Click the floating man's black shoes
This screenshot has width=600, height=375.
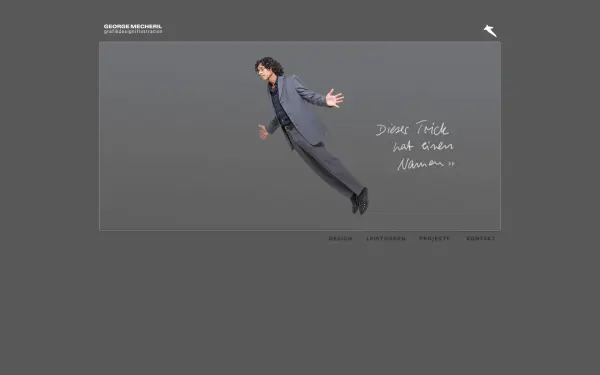pyautogui.click(x=360, y=201)
